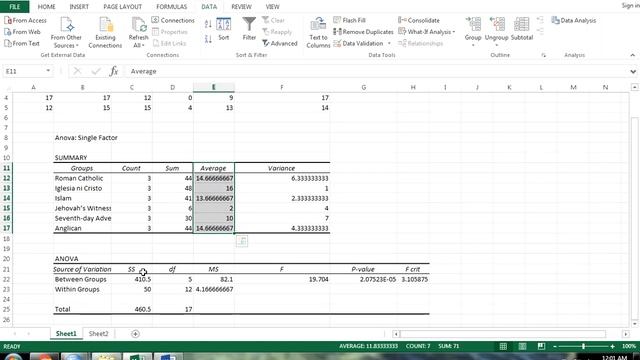Collapse the ribbon
The image size is (640, 360).
coord(632,55)
